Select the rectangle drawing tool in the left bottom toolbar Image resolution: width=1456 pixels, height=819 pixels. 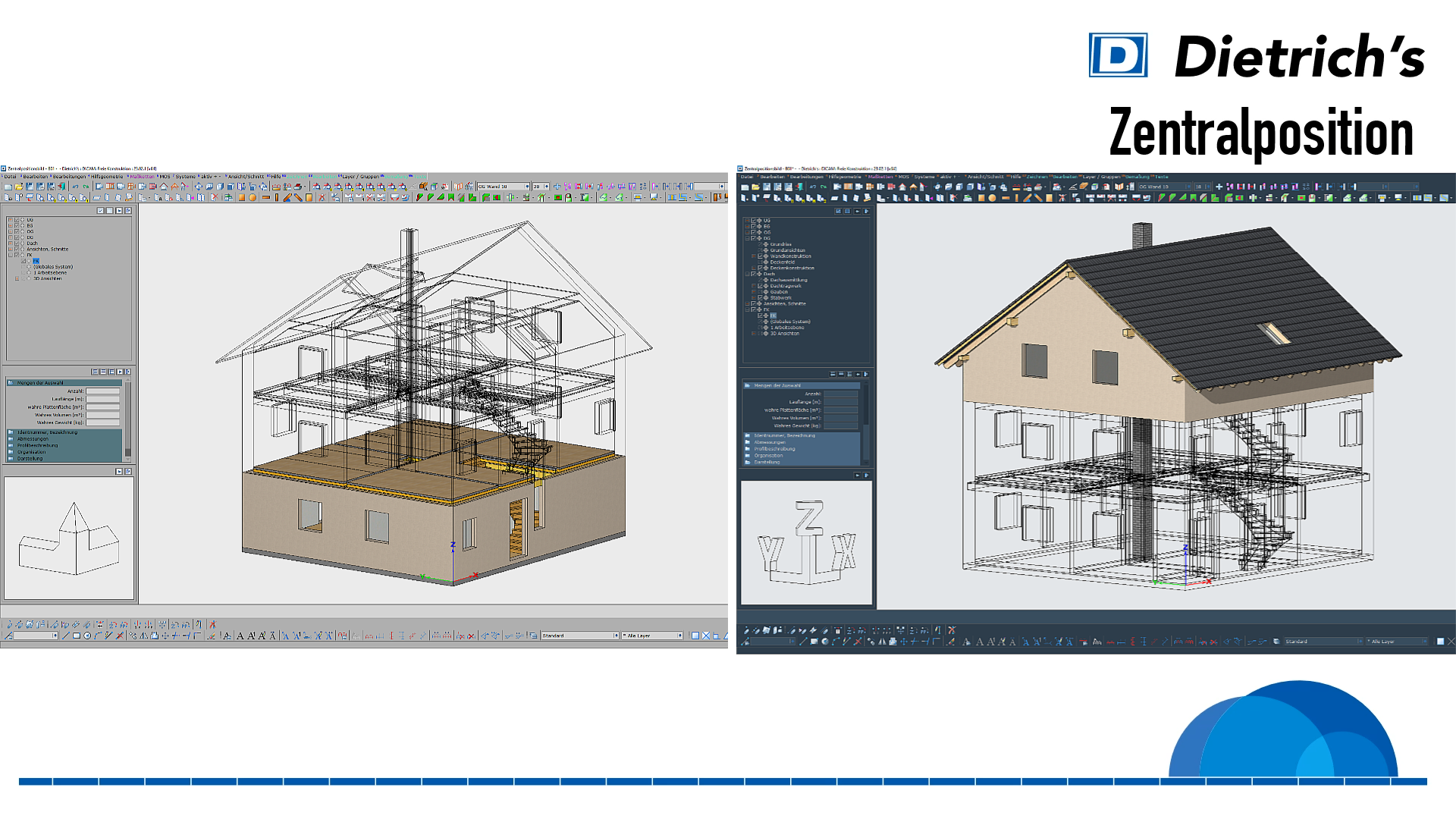pyautogui.click(x=77, y=635)
